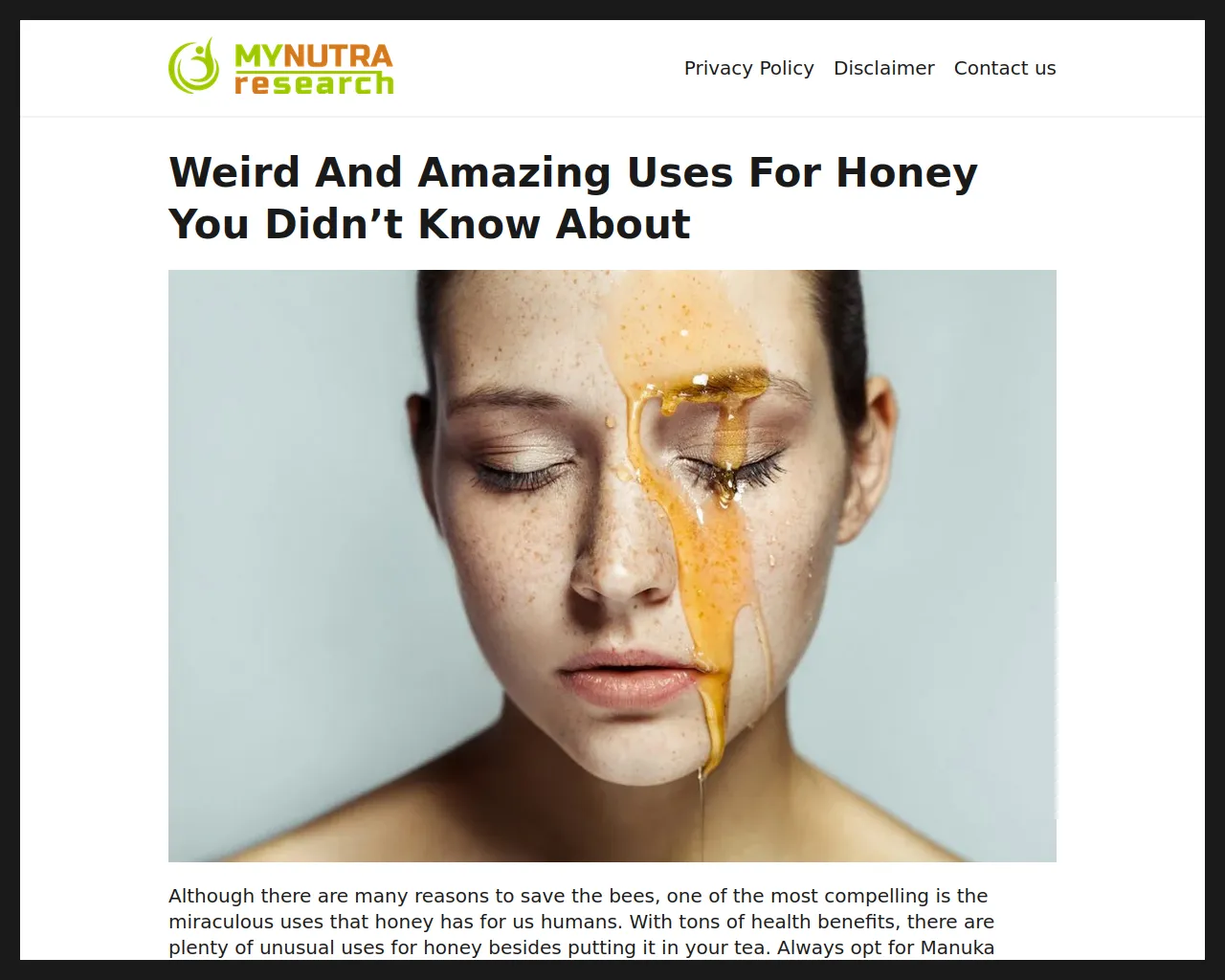
Task: Click the paragraph starting "Although there are many"
Action: click(x=582, y=922)
